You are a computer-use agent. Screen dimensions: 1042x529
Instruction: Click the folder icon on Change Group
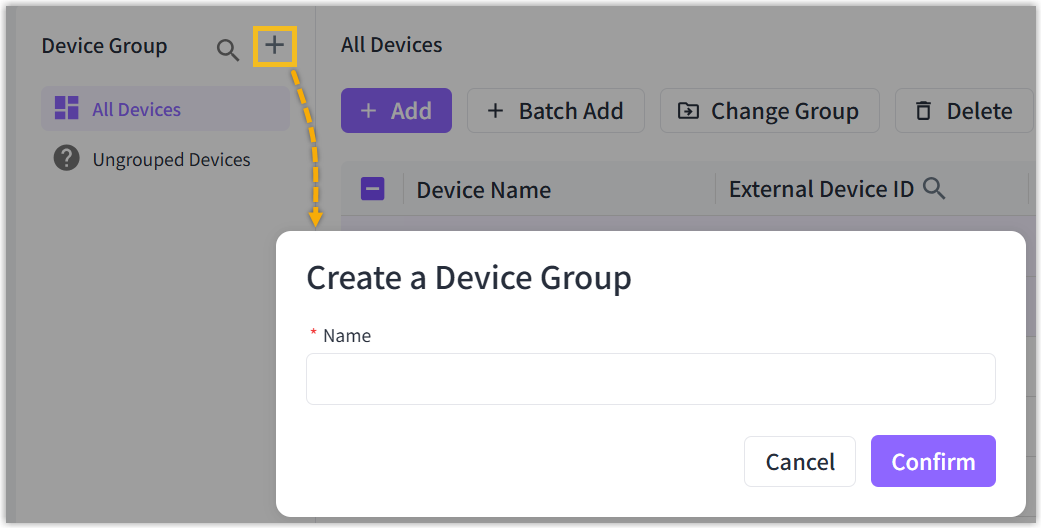tap(688, 111)
